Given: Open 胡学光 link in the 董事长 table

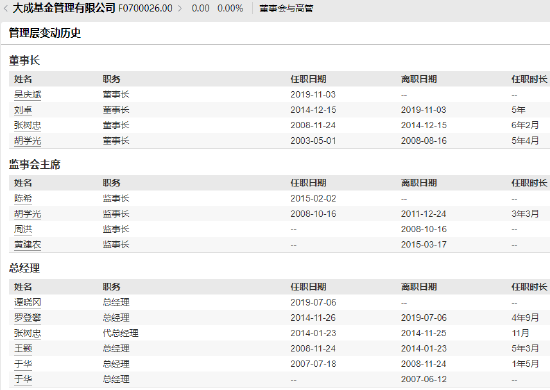Looking at the screenshot, I should [x=27, y=141].
